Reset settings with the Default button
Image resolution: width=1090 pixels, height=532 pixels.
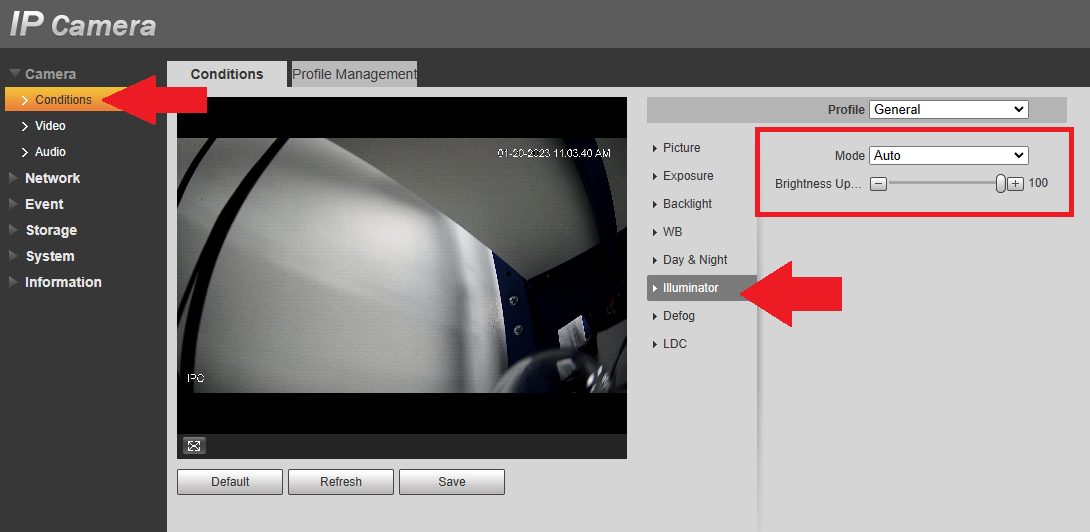[x=230, y=482]
